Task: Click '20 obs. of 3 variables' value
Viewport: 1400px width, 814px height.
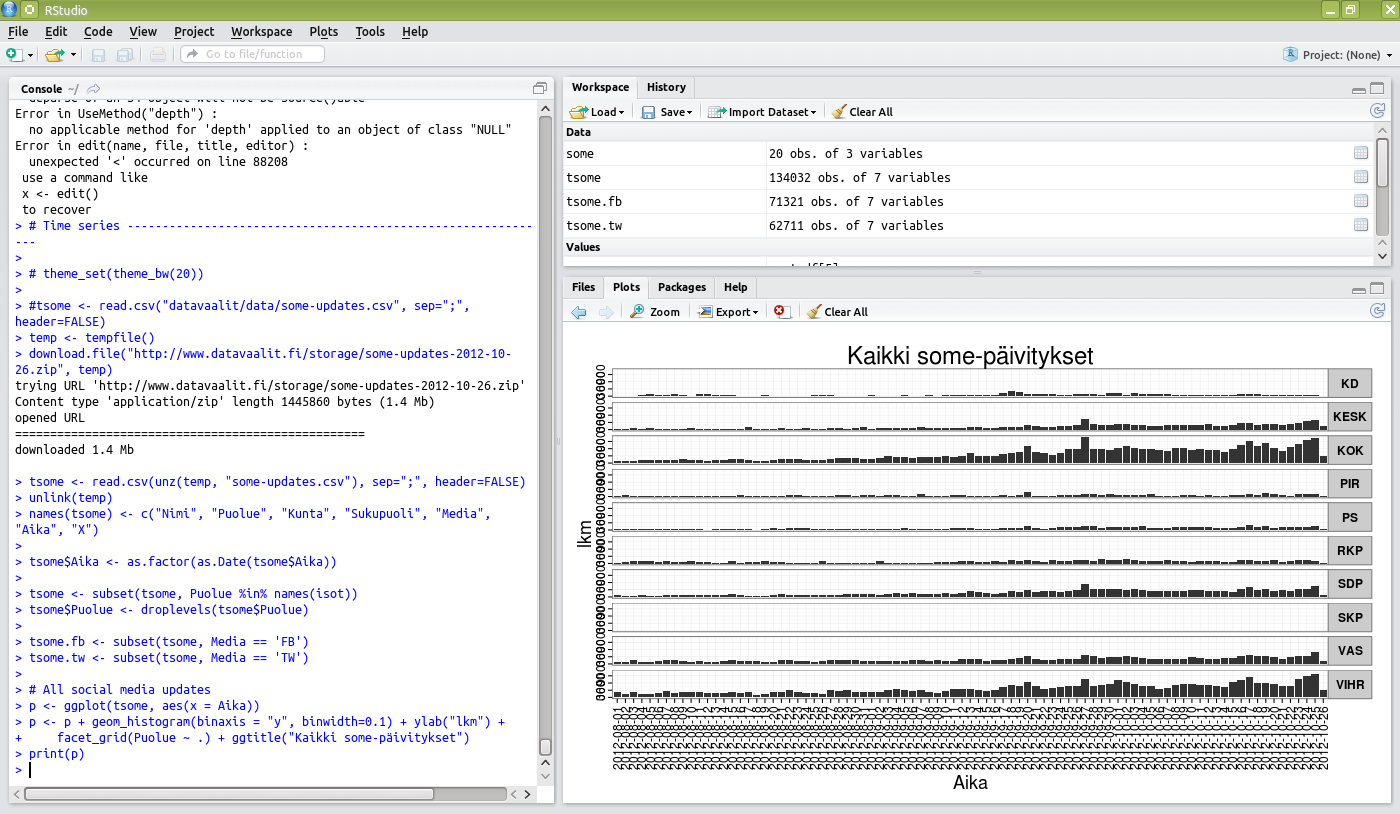Action: (x=845, y=153)
